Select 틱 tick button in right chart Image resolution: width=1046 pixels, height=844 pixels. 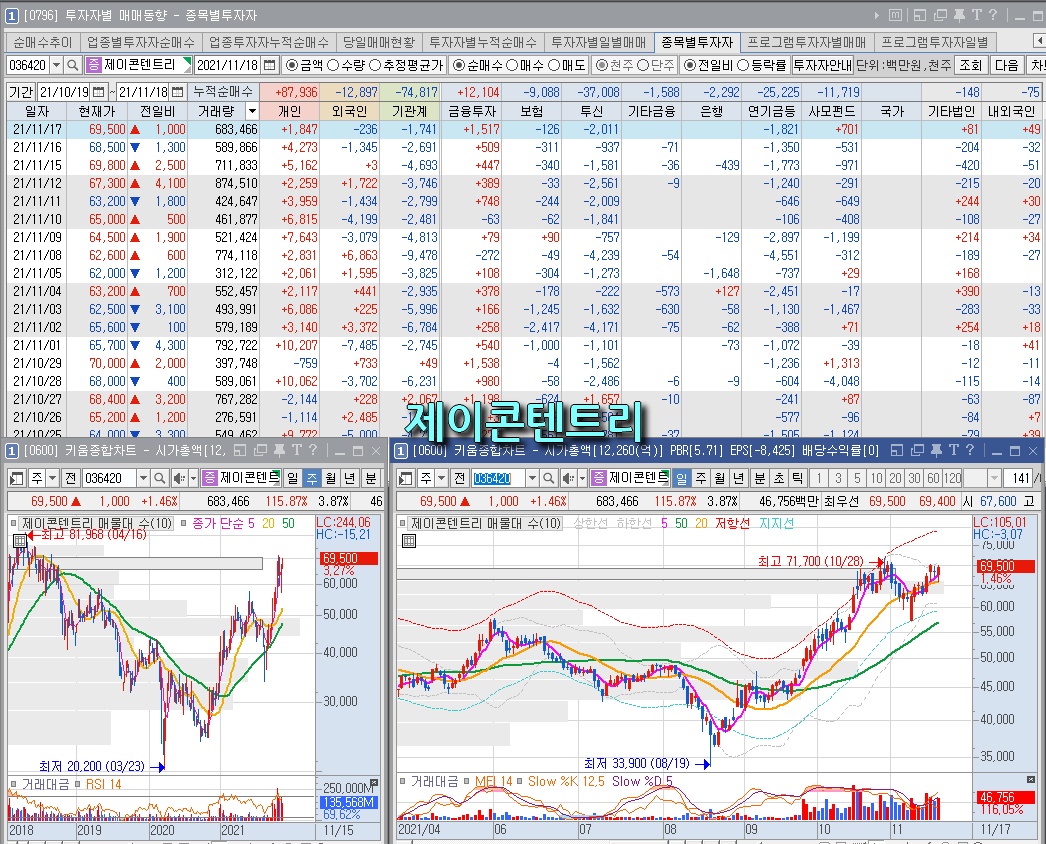click(797, 478)
